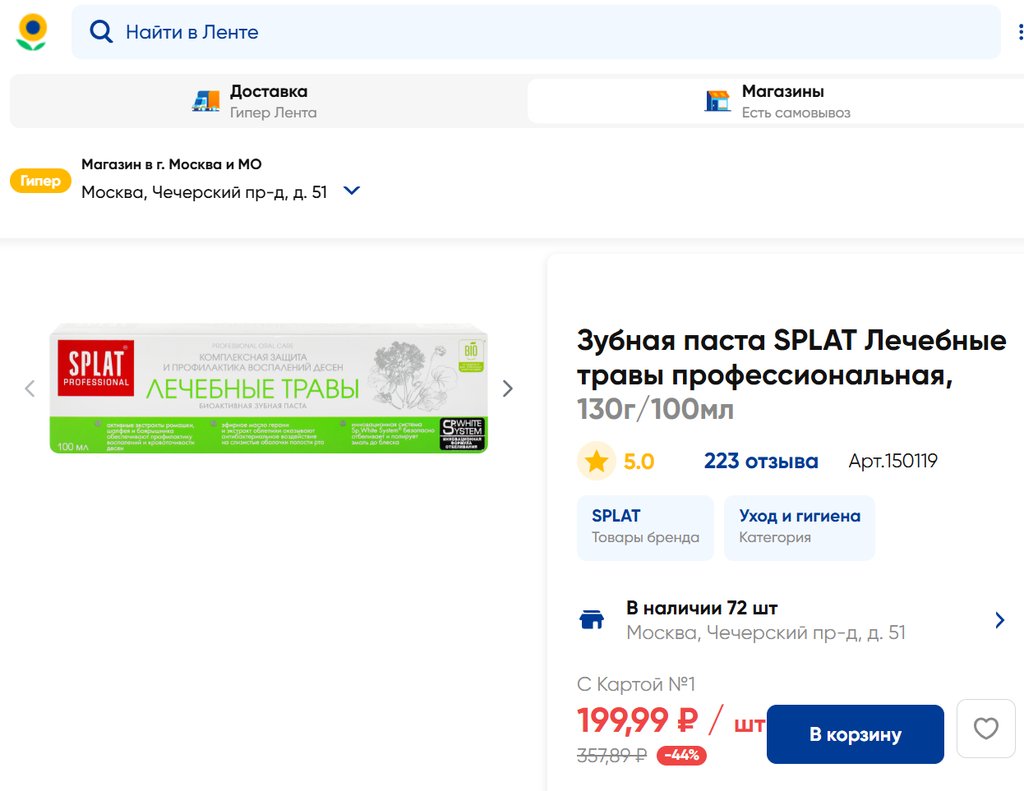Click the delivery truck icon
Screen dimensions: 1024x791
[206, 101]
